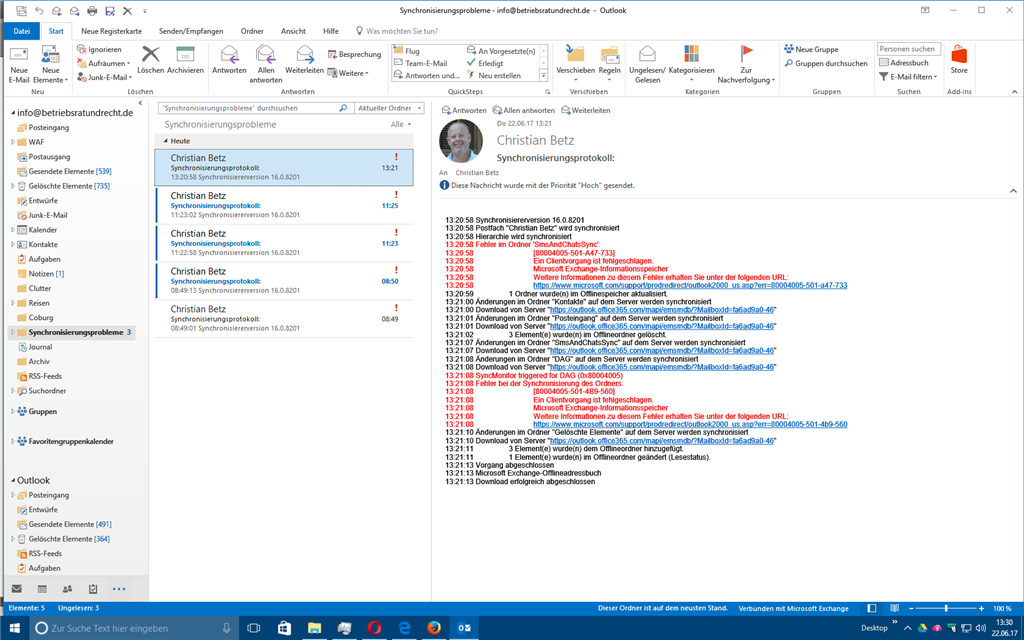Open the Microsoft support link ending a47-733
Image resolution: width=1024 pixels, height=640 pixels.
(690, 285)
